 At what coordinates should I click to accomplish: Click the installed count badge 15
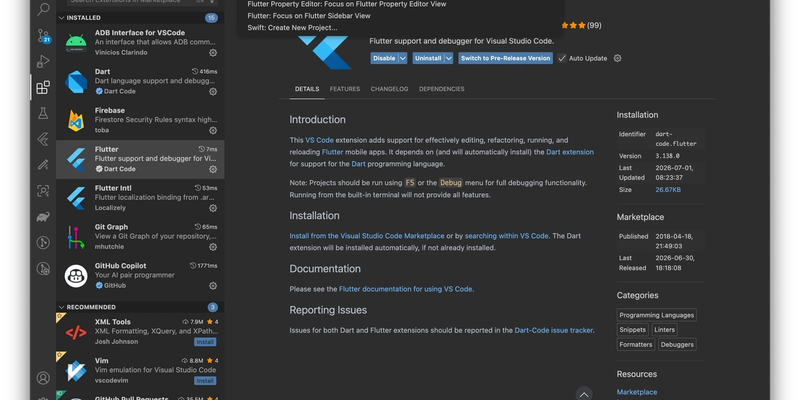(211, 18)
